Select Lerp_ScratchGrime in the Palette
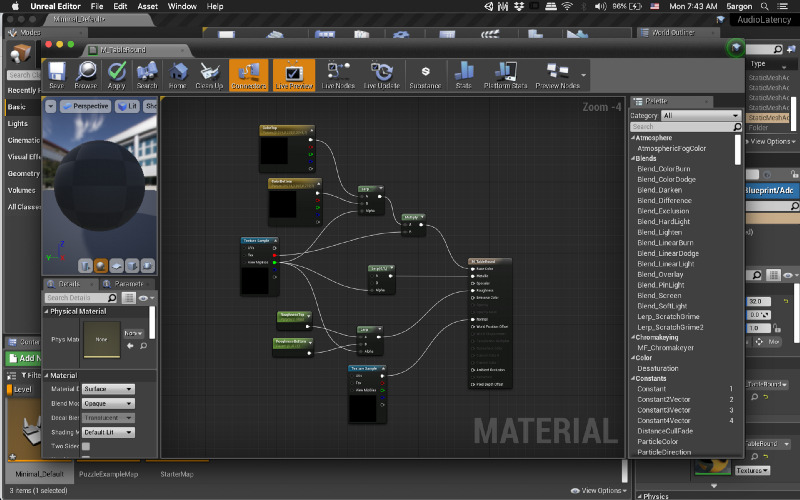This screenshot has height=500, width=800. (x=668, y=316)
